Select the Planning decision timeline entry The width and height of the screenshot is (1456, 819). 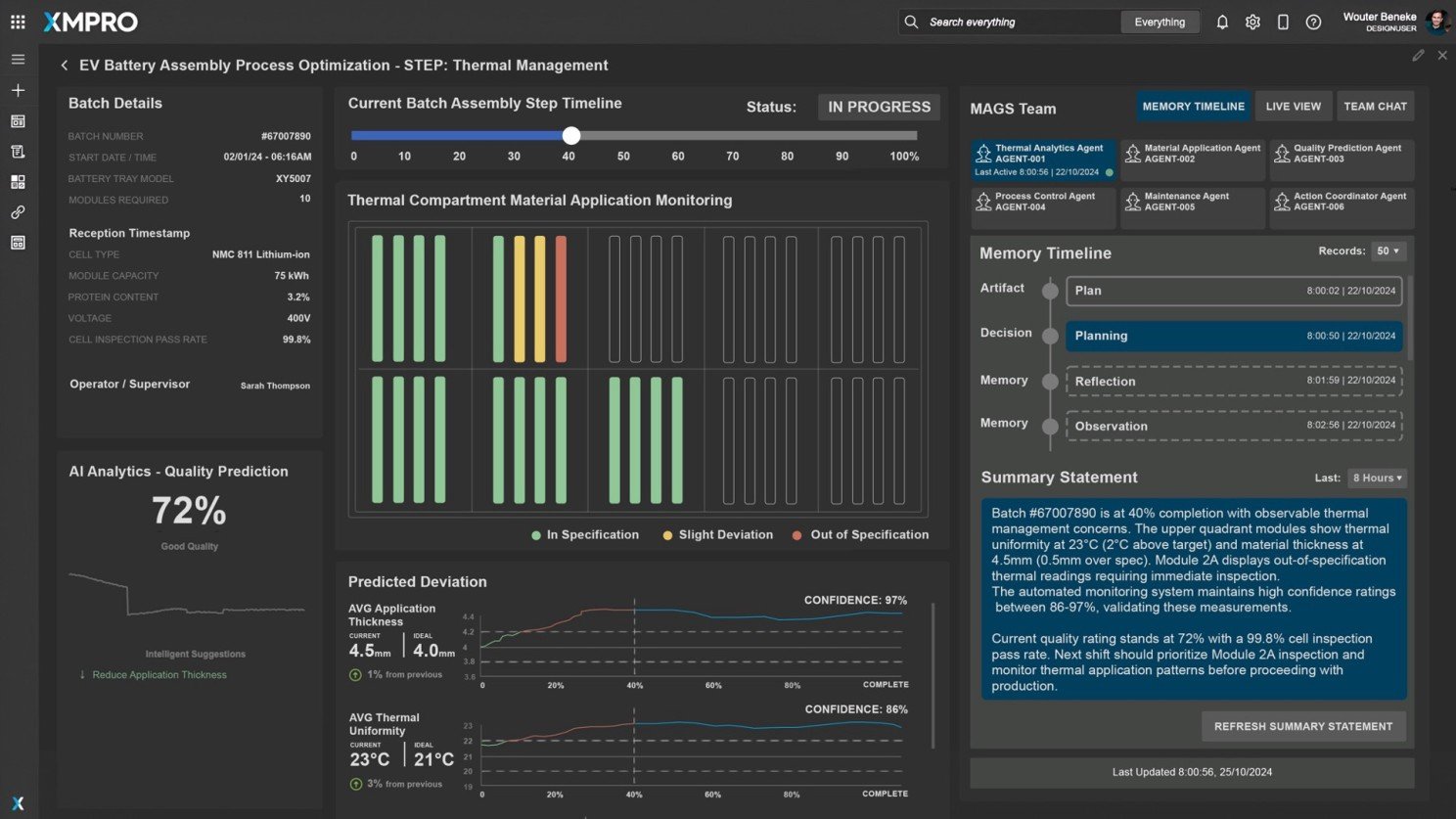coord(1233,336)
